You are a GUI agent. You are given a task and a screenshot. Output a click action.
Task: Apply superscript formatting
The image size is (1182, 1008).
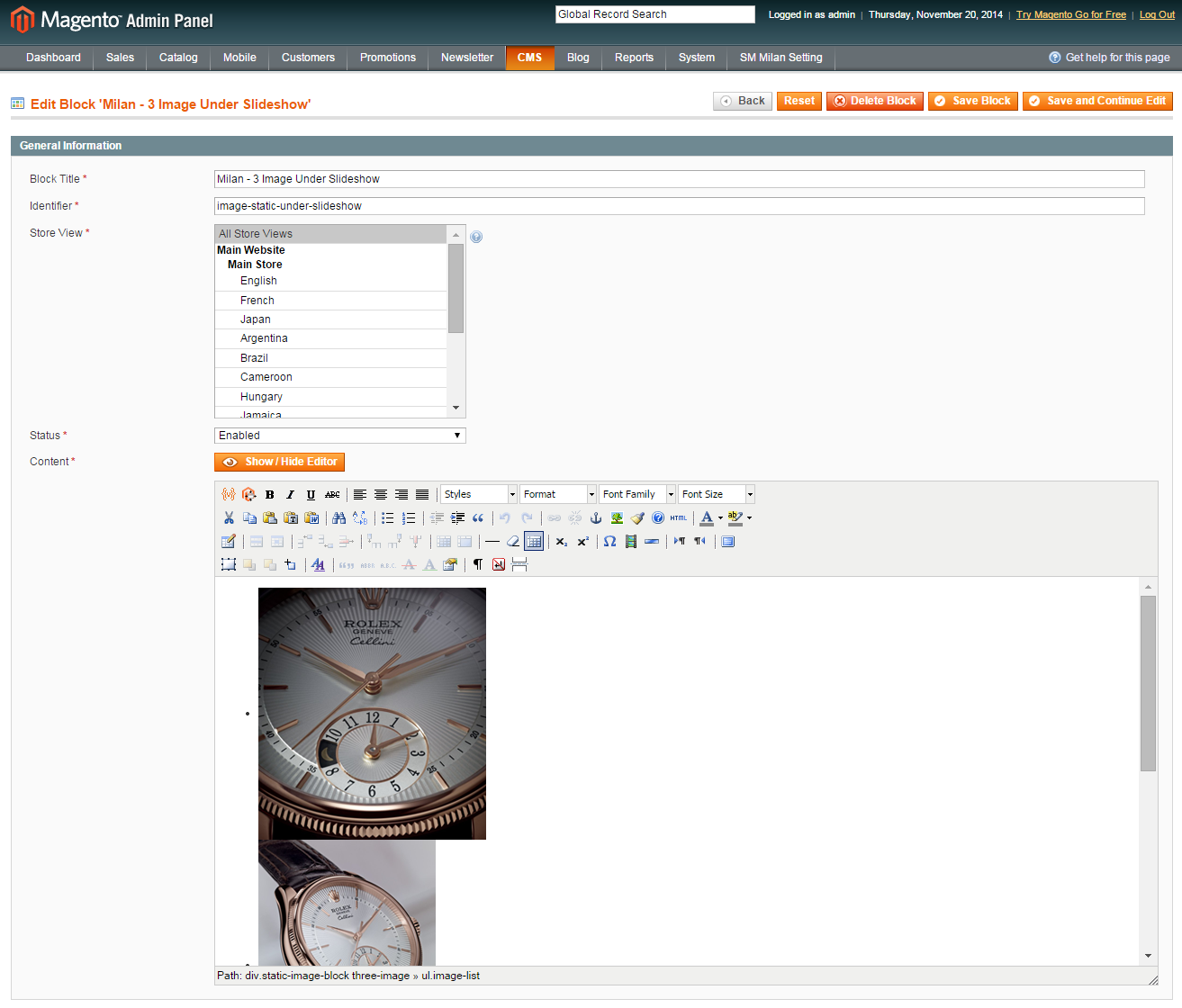582,541
